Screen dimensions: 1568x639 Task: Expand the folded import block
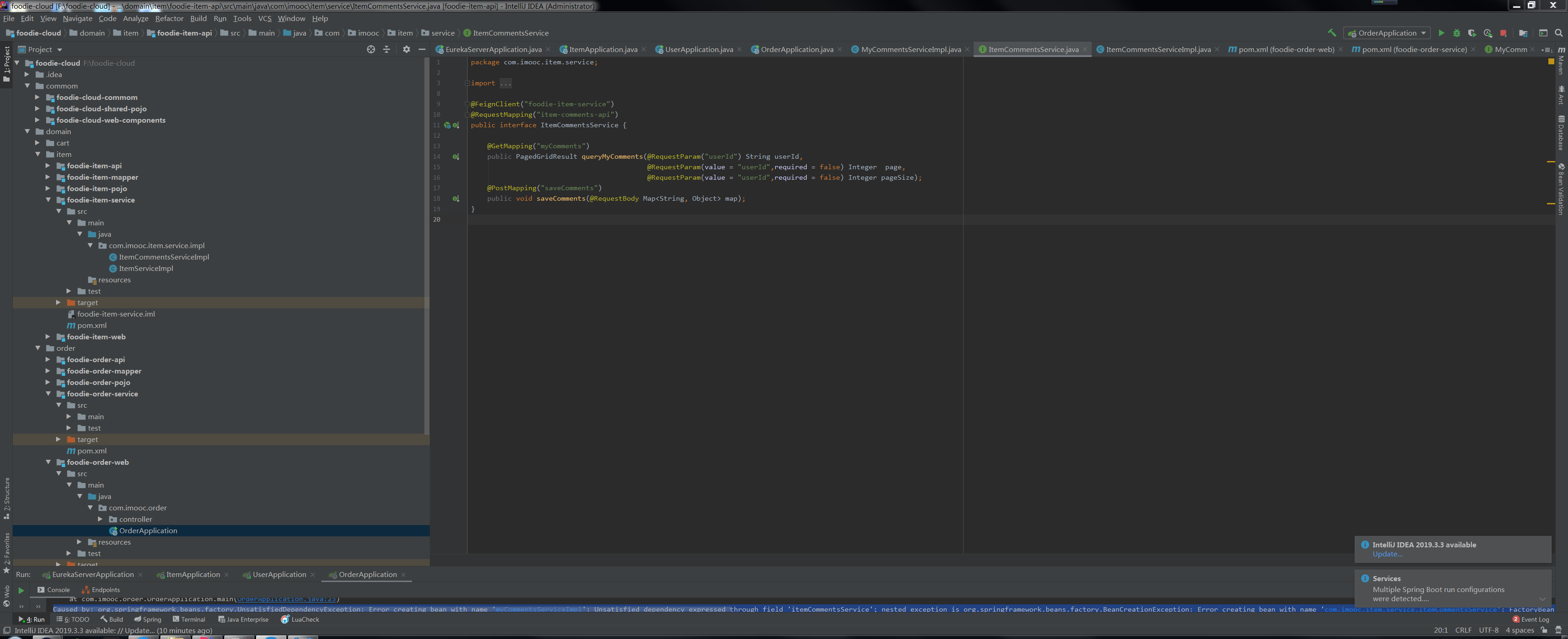click(x=467, y=83)
